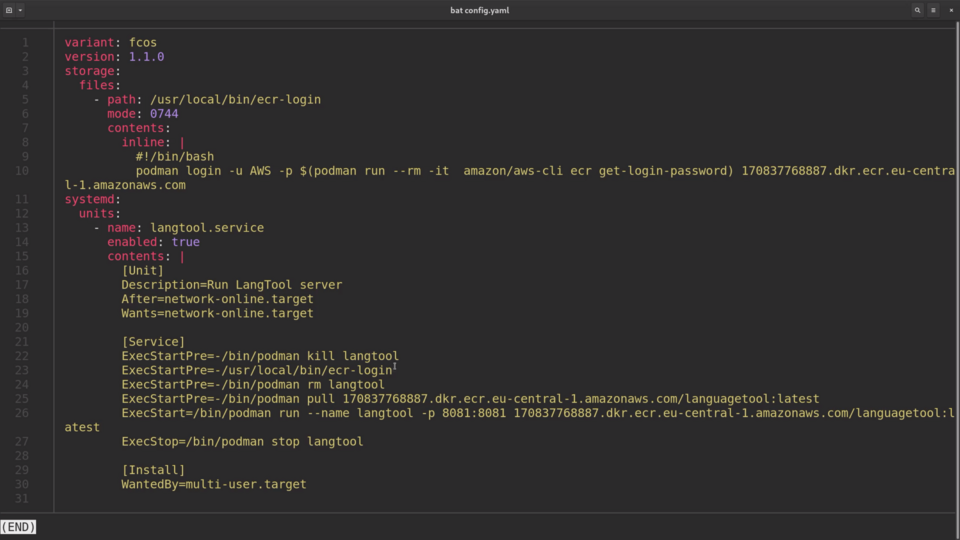Click the wrapped text 'atest'
960x540 pixels.
pos(82,427)
